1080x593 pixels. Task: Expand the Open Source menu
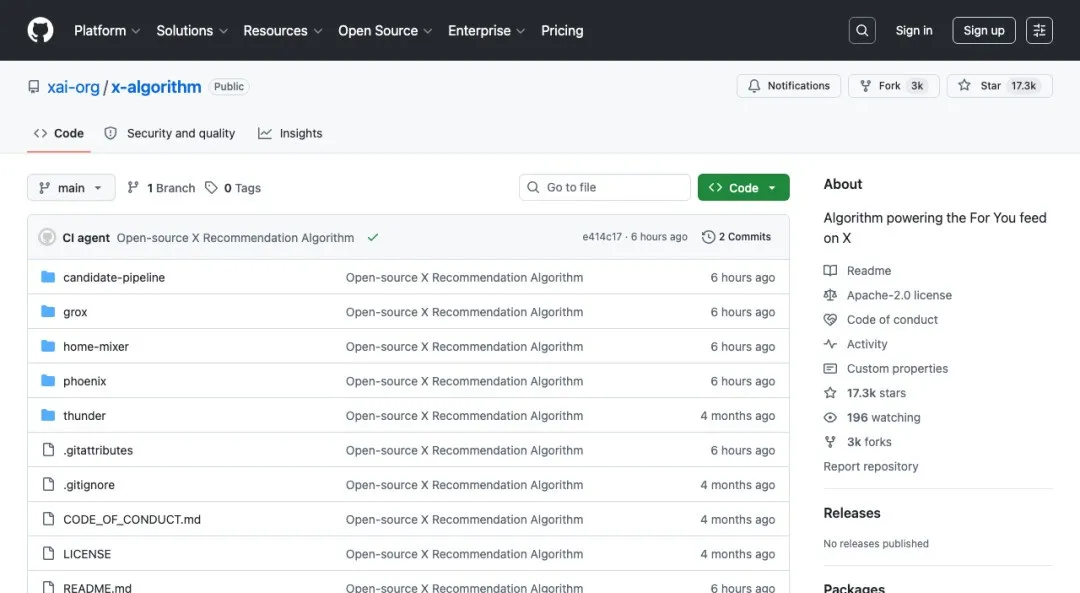(385, 30)
